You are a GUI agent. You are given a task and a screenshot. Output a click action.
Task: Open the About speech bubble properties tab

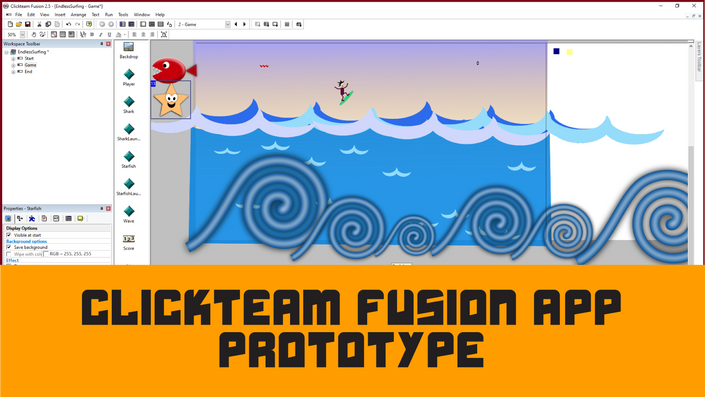(x=80, y=219)
